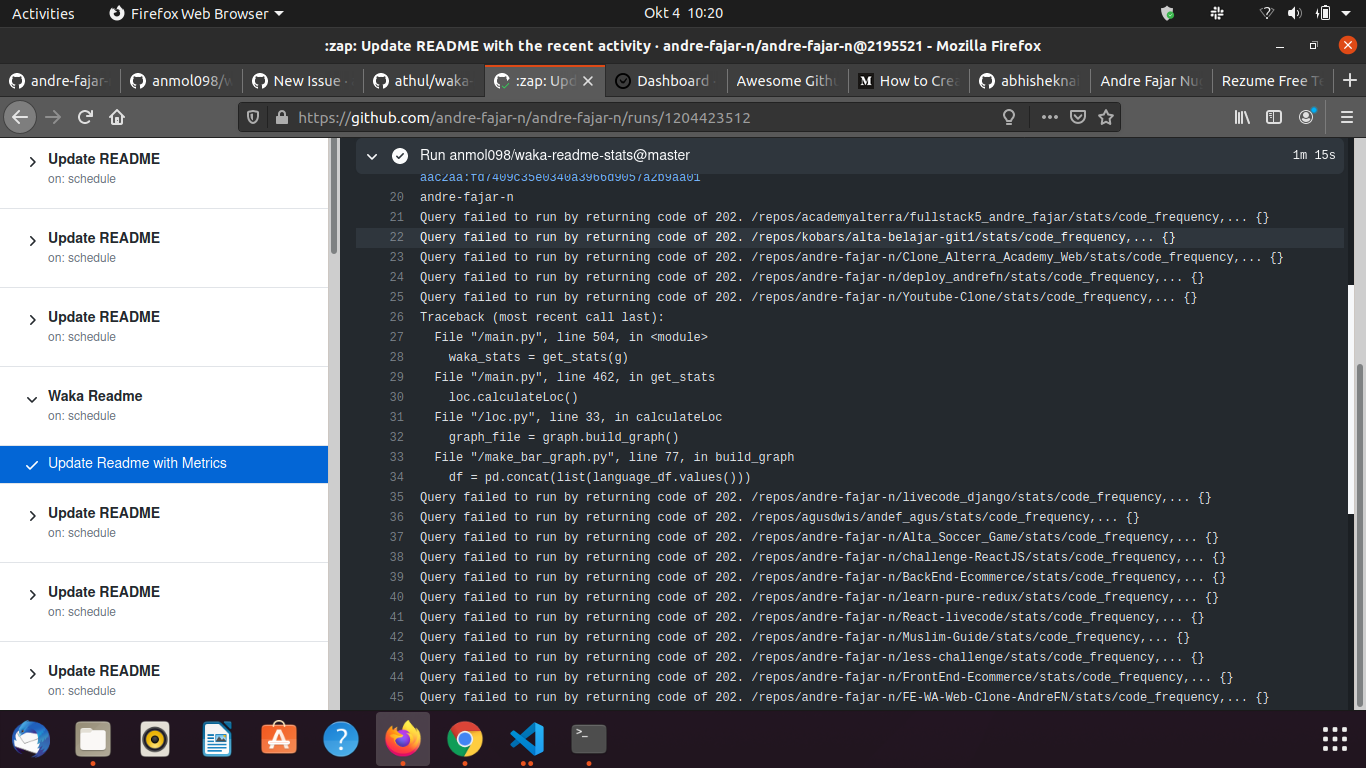Go back with the browser back arrow
1366x768 pixels.
pos(19,117)
